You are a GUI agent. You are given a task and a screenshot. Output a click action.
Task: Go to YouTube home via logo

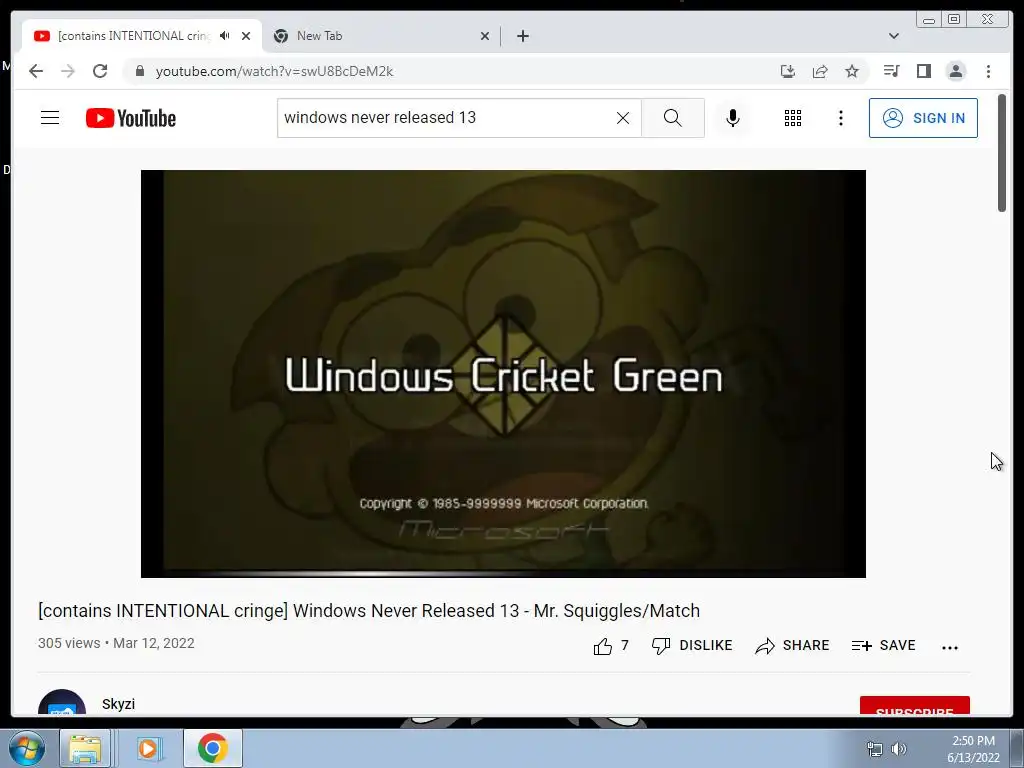(x=131, y=118)
